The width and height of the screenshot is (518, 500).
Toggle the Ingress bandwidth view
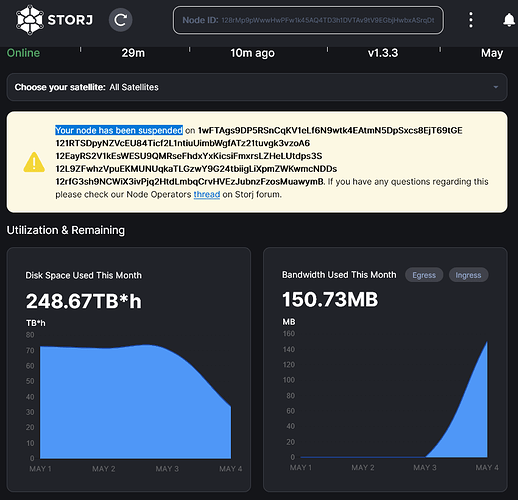tap(468, 275)
